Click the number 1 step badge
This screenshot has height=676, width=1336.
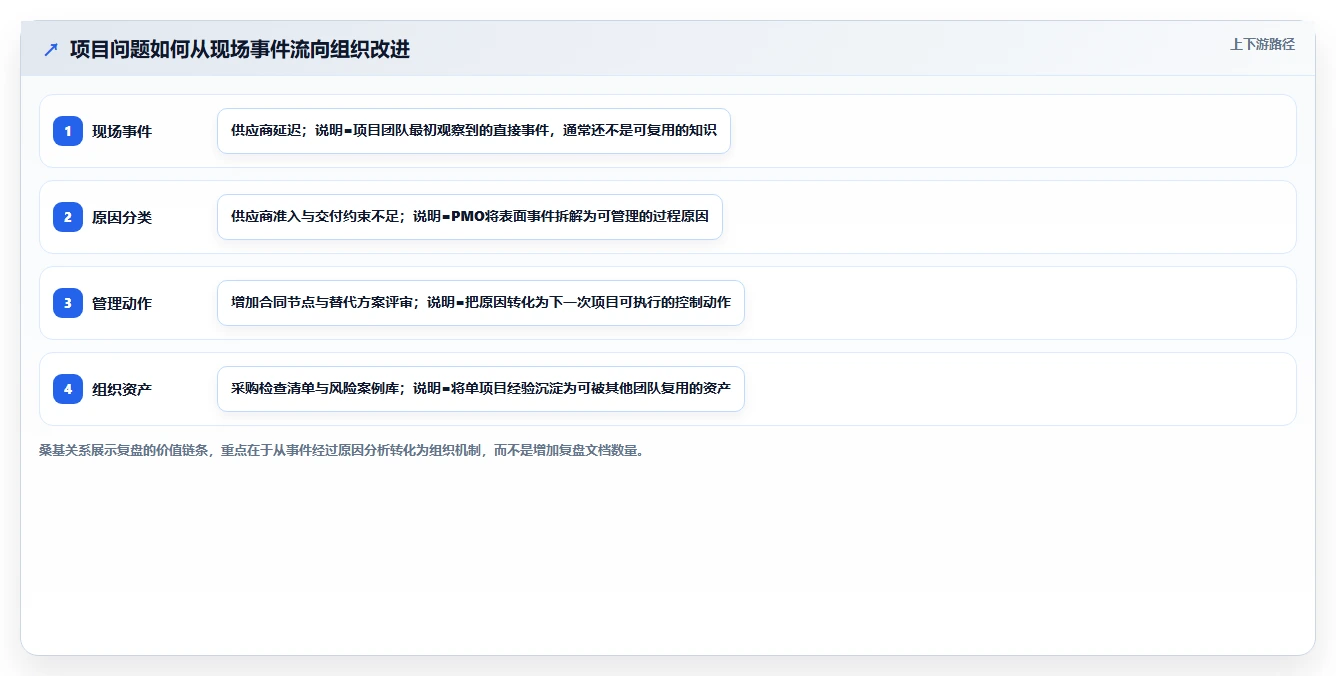(x=68, y=131)
